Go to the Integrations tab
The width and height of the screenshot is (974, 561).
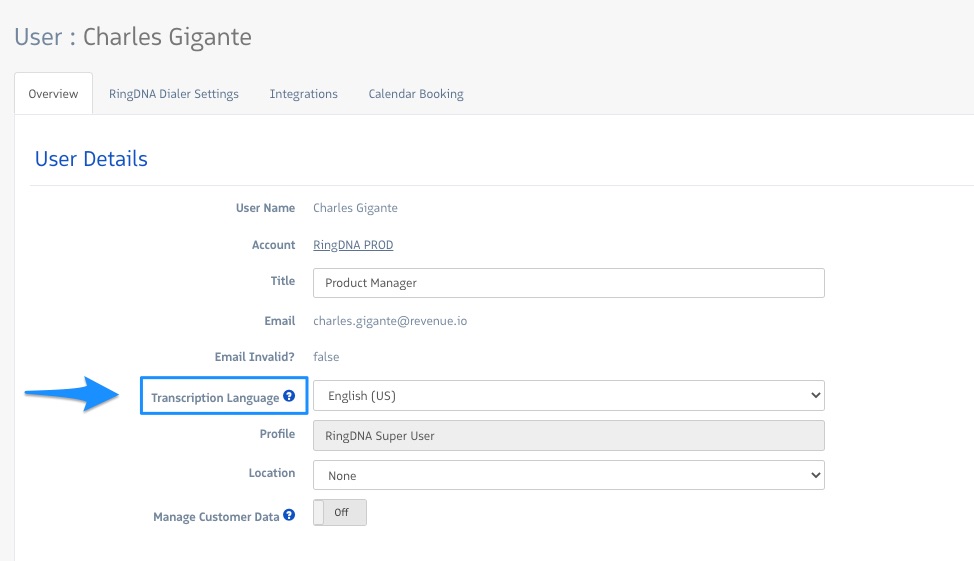tap(303, 94)
